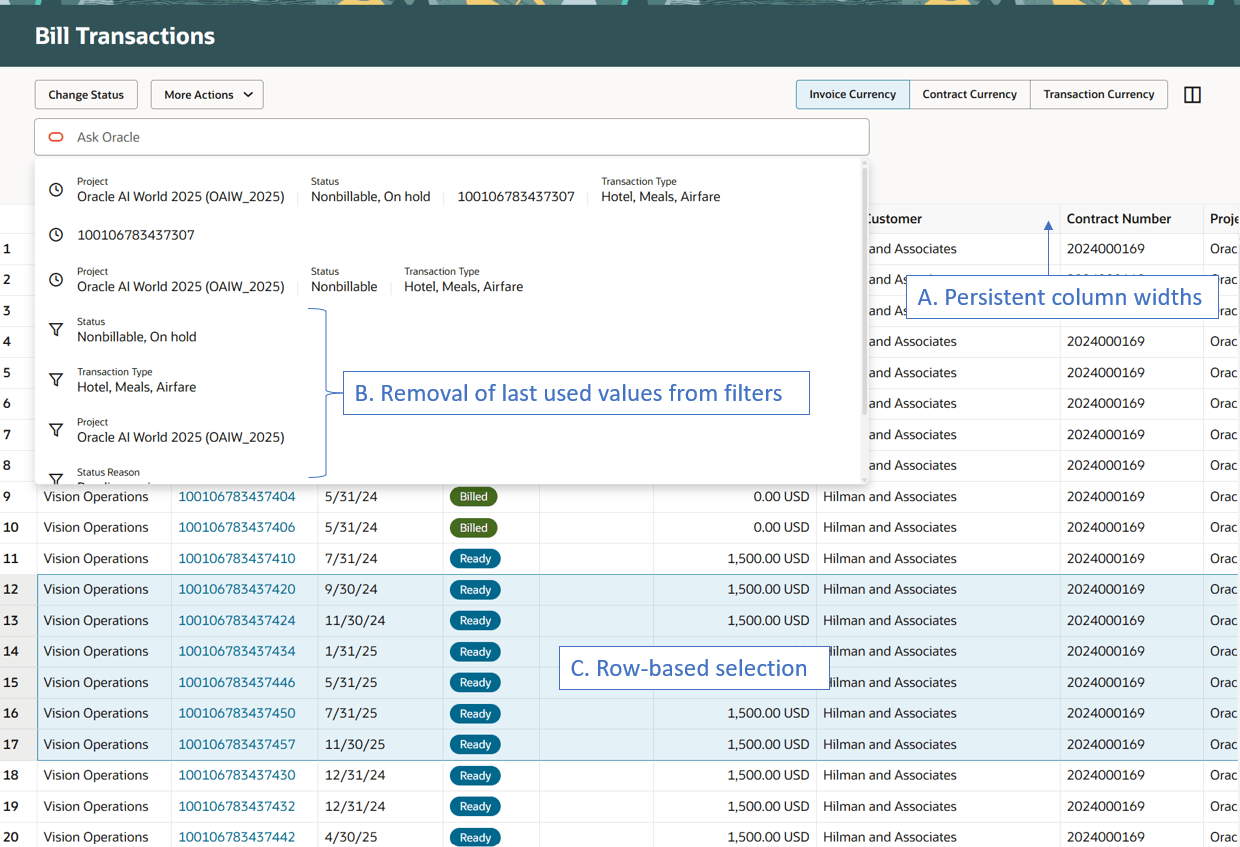Switch to Contract Currency view

(x=969, y=95)
